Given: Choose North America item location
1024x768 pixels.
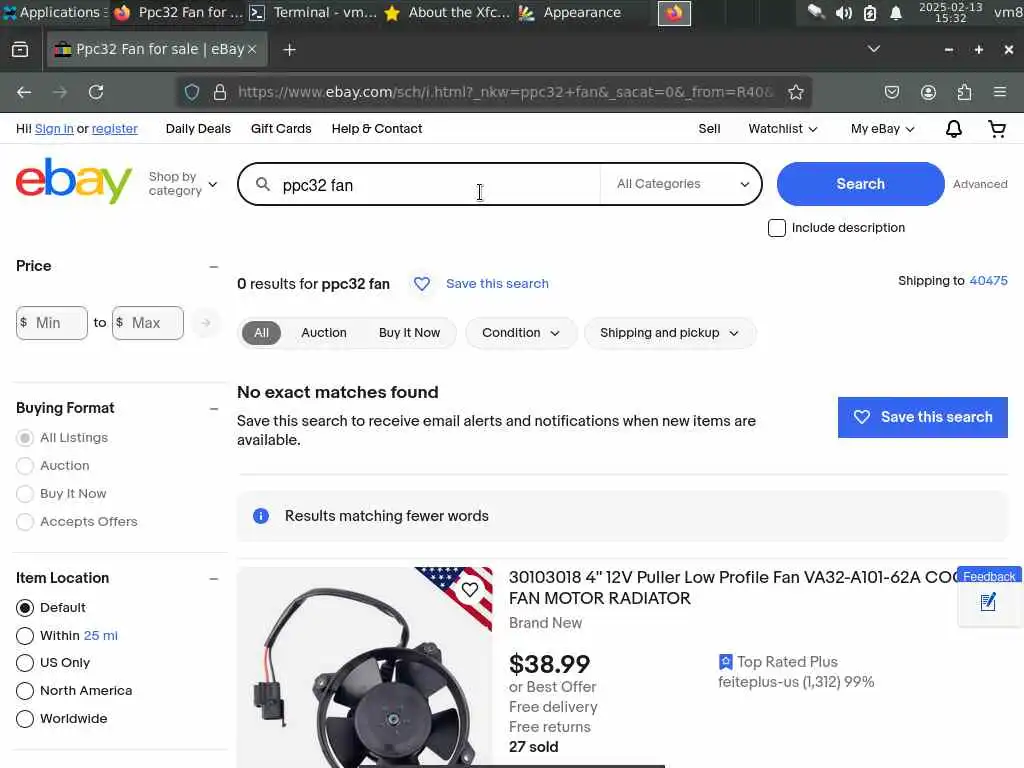Looking at the screenshot, I should tap(25, 691).
